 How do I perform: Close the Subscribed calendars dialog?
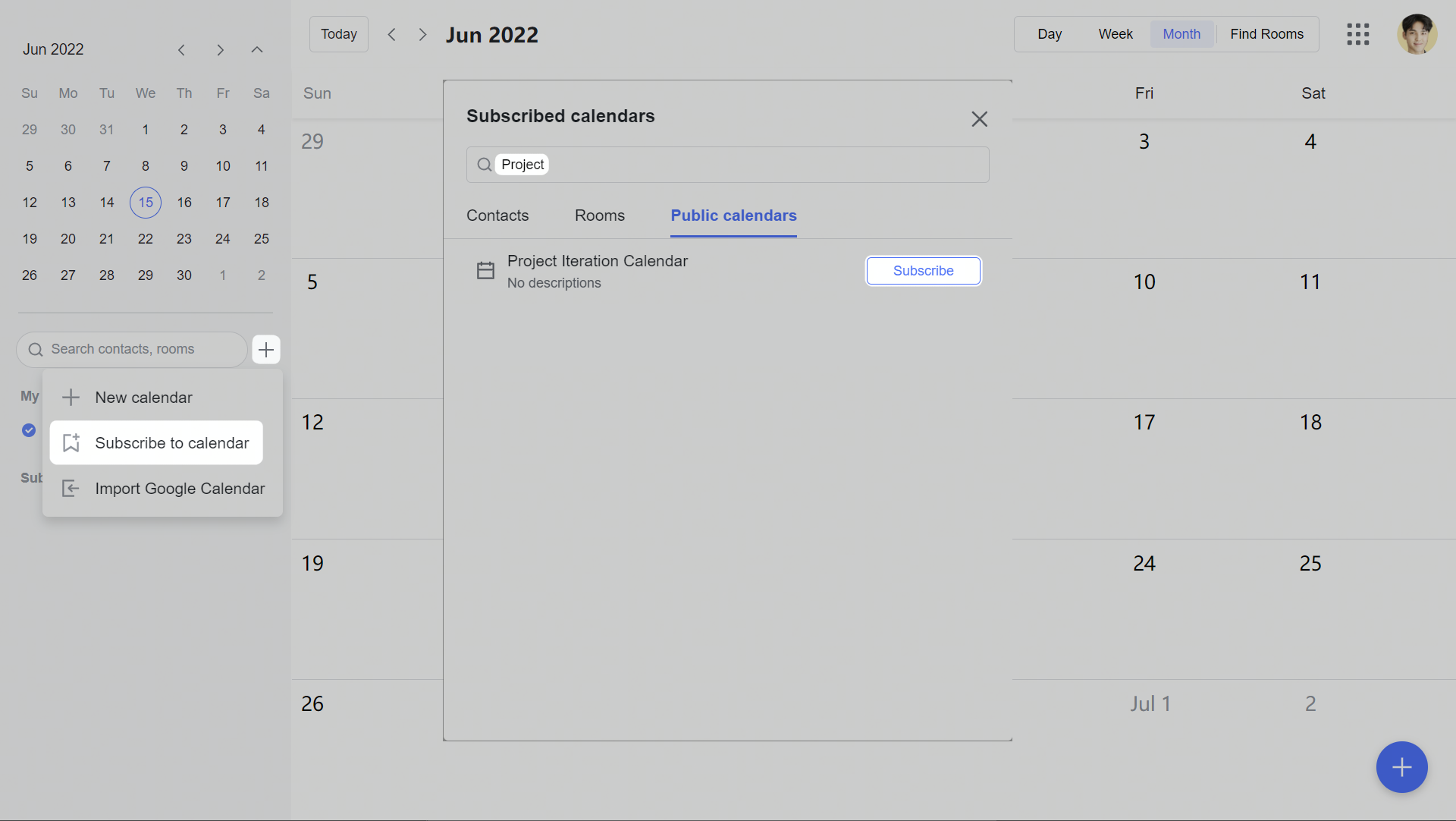click(x=979, y=119)
